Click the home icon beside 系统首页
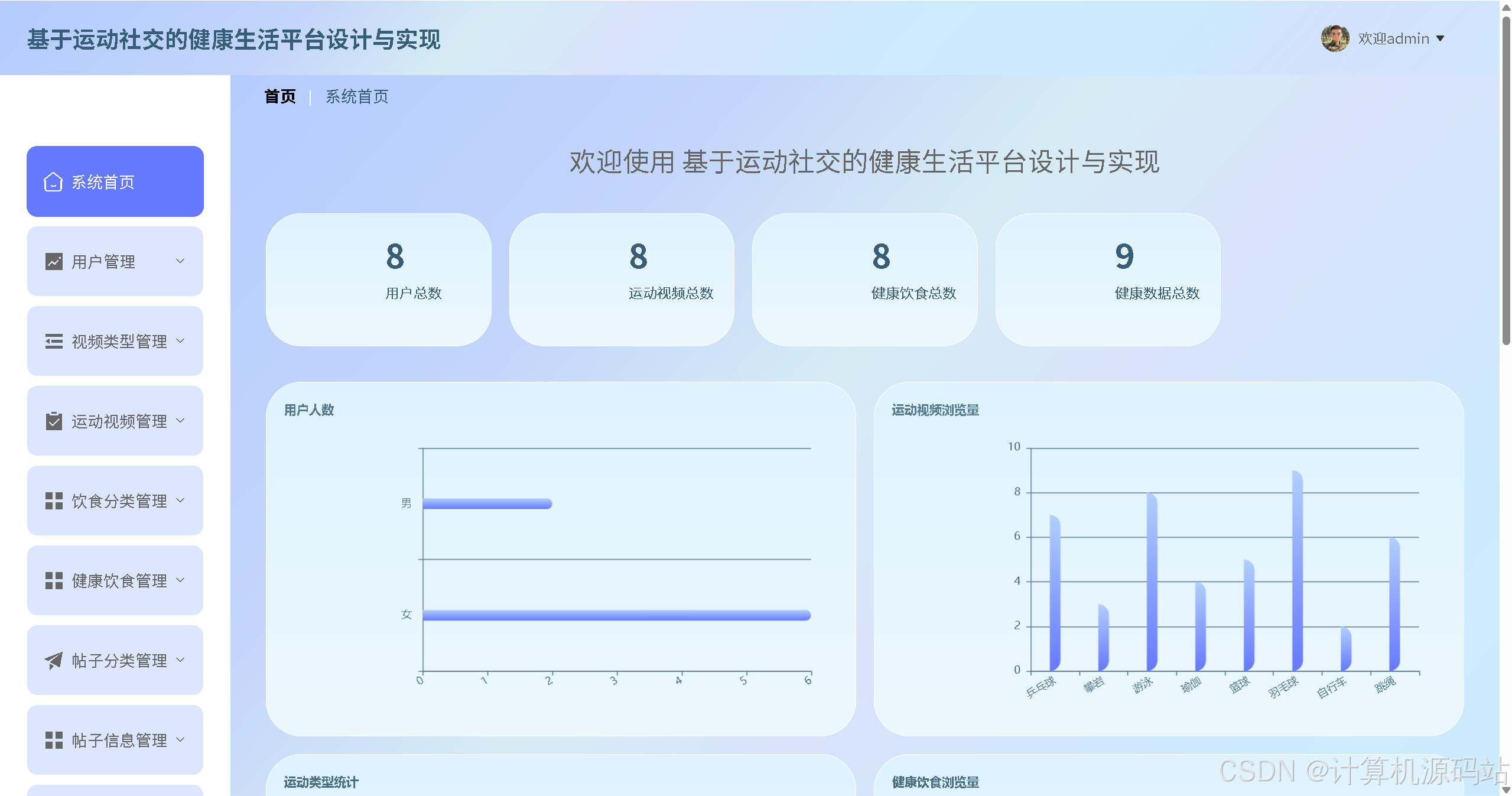1512x796 pixels. (53, 182)
